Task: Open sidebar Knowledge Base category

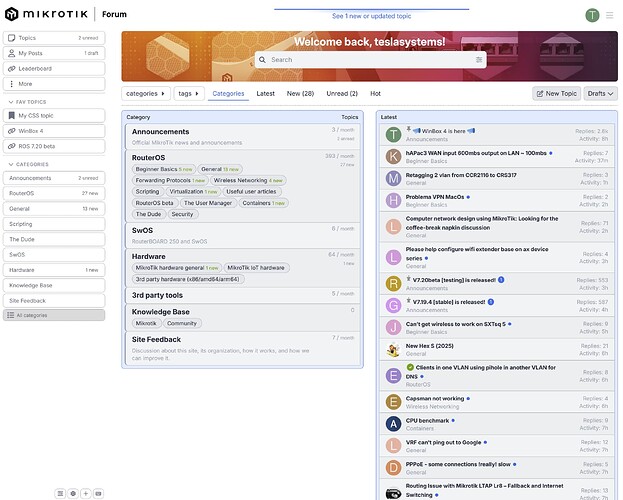Action: [54, 285]
